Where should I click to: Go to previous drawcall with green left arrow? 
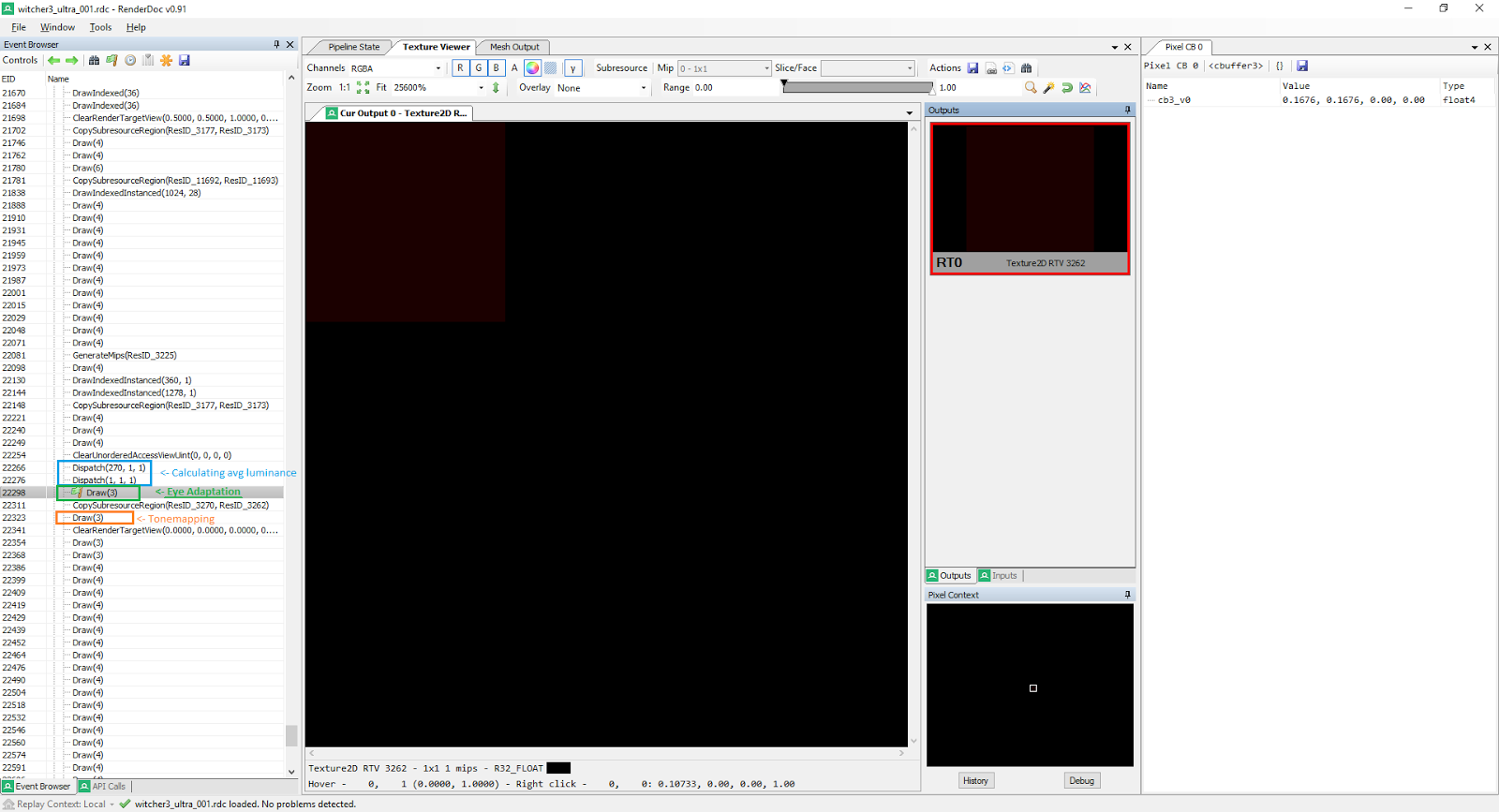[x=54, y=60]
